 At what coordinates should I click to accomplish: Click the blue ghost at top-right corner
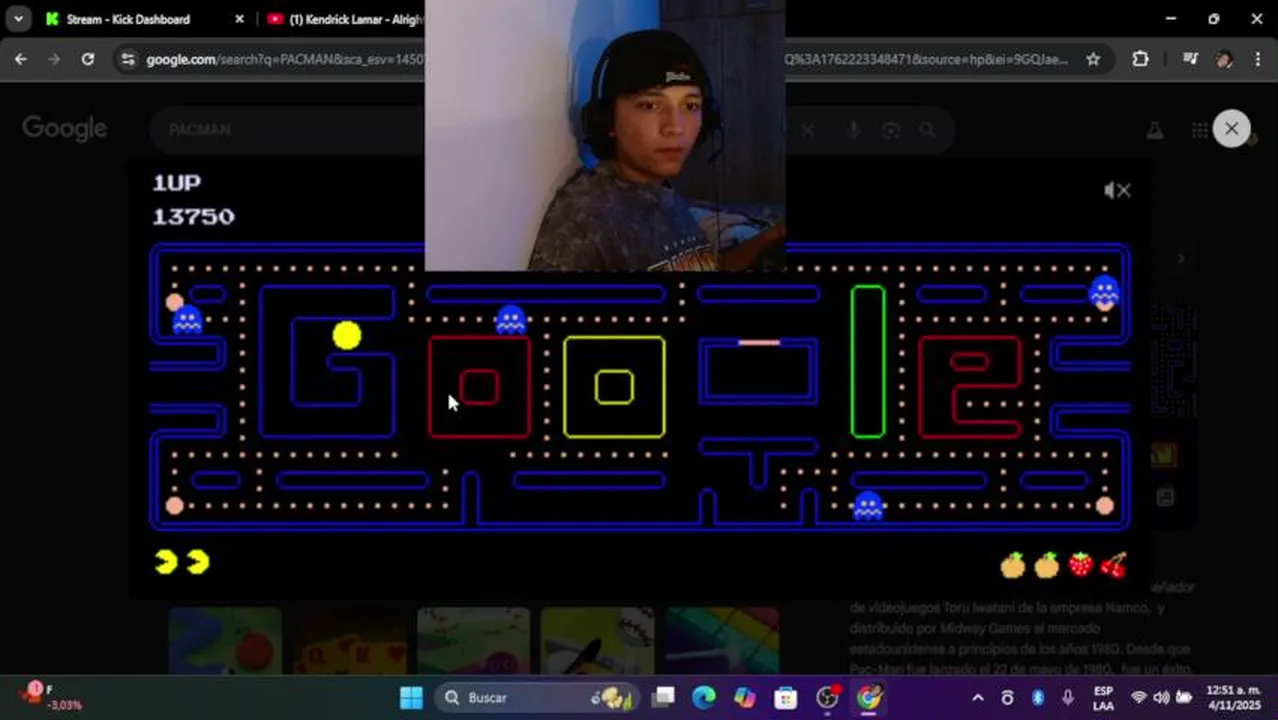(1104, 292)
